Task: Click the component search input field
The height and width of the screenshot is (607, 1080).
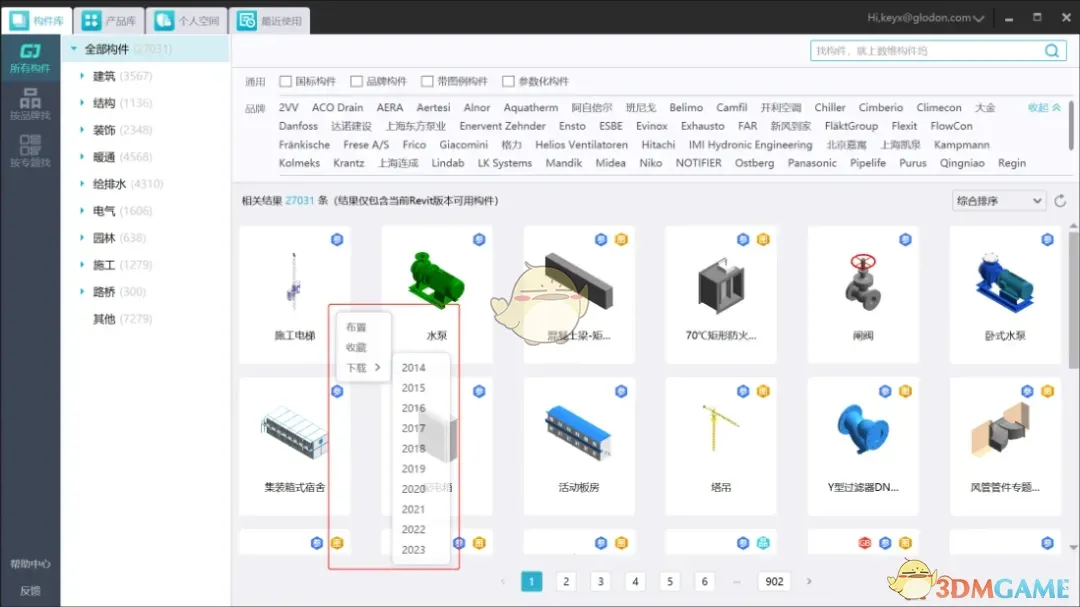Action: tap(925, 51)
